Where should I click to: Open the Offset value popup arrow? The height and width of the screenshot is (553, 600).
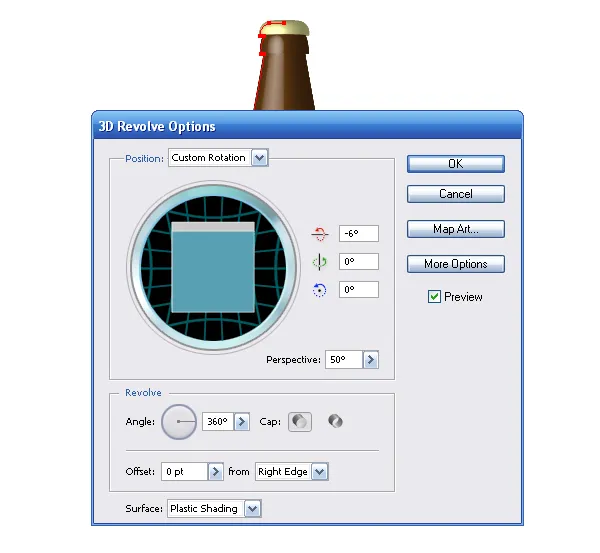pyautogui.click(x=216, y=471)
